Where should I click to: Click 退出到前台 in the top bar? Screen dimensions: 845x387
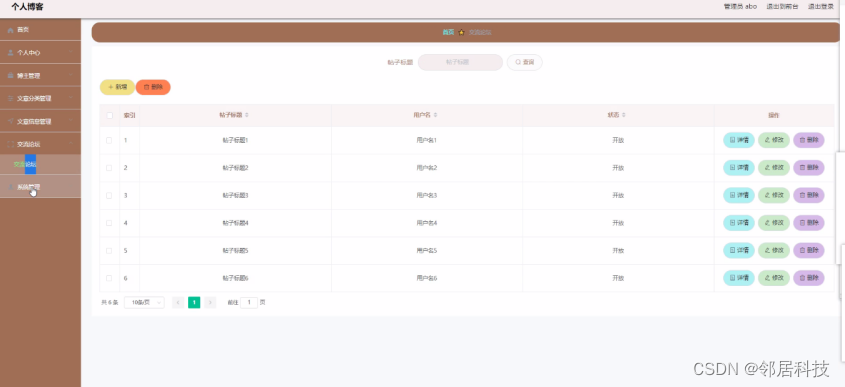781,6
